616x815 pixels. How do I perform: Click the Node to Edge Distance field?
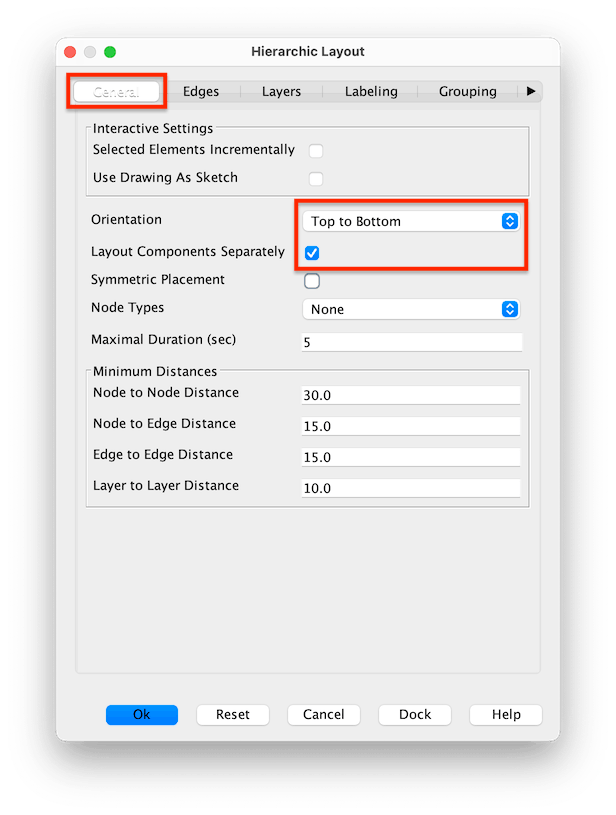pos(411,426)
